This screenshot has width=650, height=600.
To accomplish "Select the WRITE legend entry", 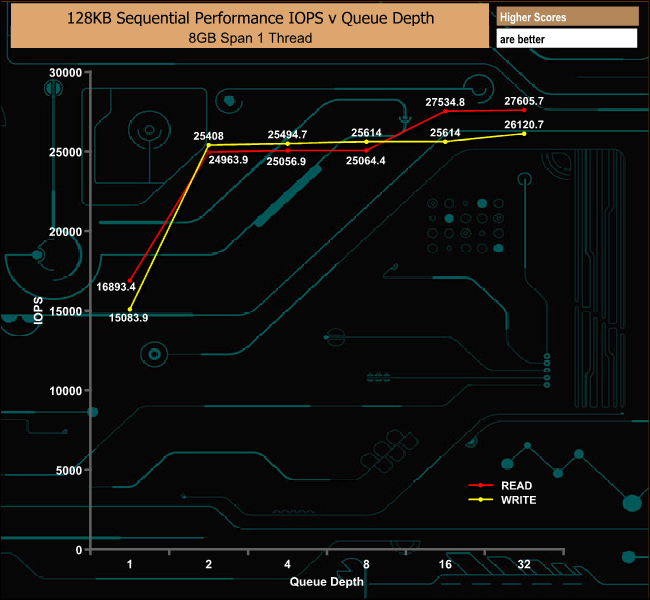I will (502, 500).
